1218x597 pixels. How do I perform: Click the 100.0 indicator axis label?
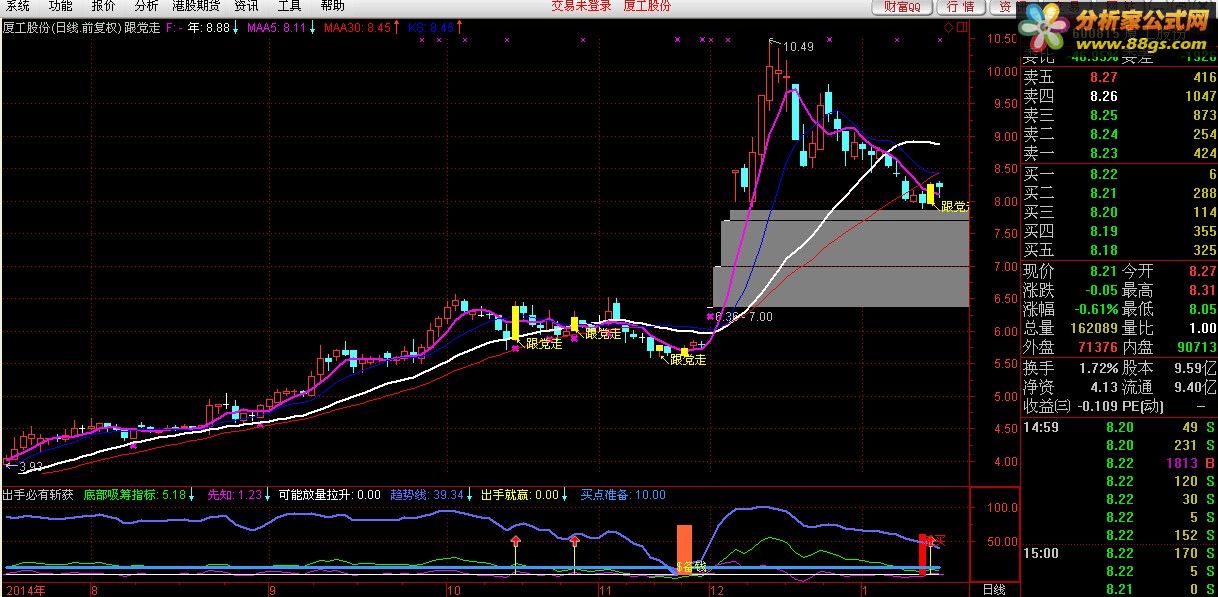coord(1001,507)
